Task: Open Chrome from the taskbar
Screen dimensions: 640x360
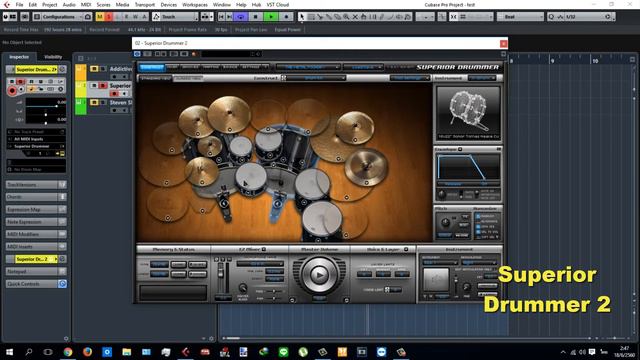Action: pyautogui.click(x=68, y=352)
